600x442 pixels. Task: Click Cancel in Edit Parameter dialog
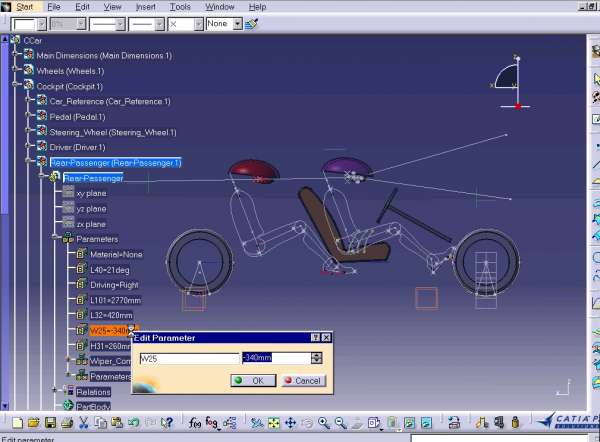[x=302, y=380]
